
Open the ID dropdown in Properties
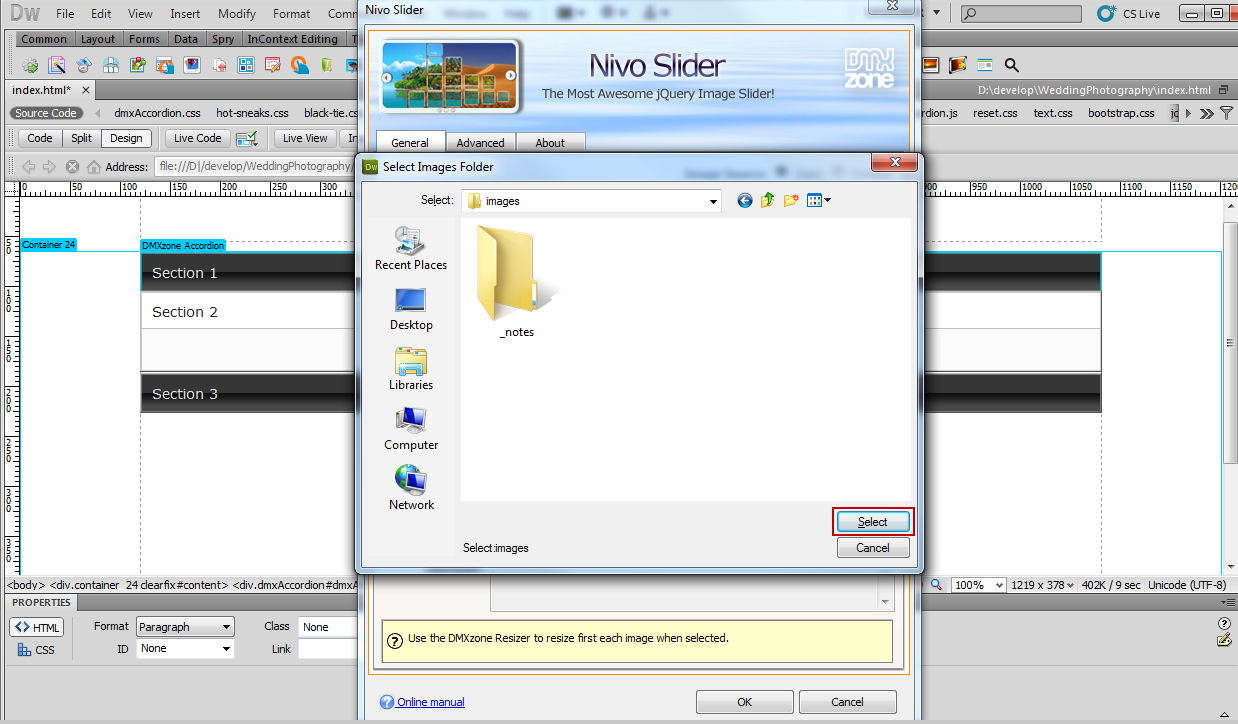point(185,649)
